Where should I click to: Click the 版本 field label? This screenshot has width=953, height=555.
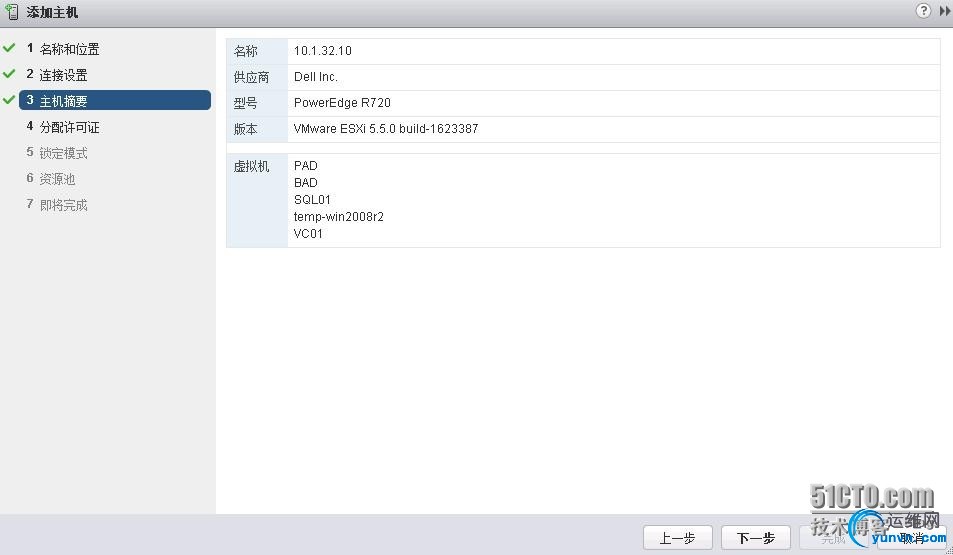pyautogui.click(x=246, y=129)
